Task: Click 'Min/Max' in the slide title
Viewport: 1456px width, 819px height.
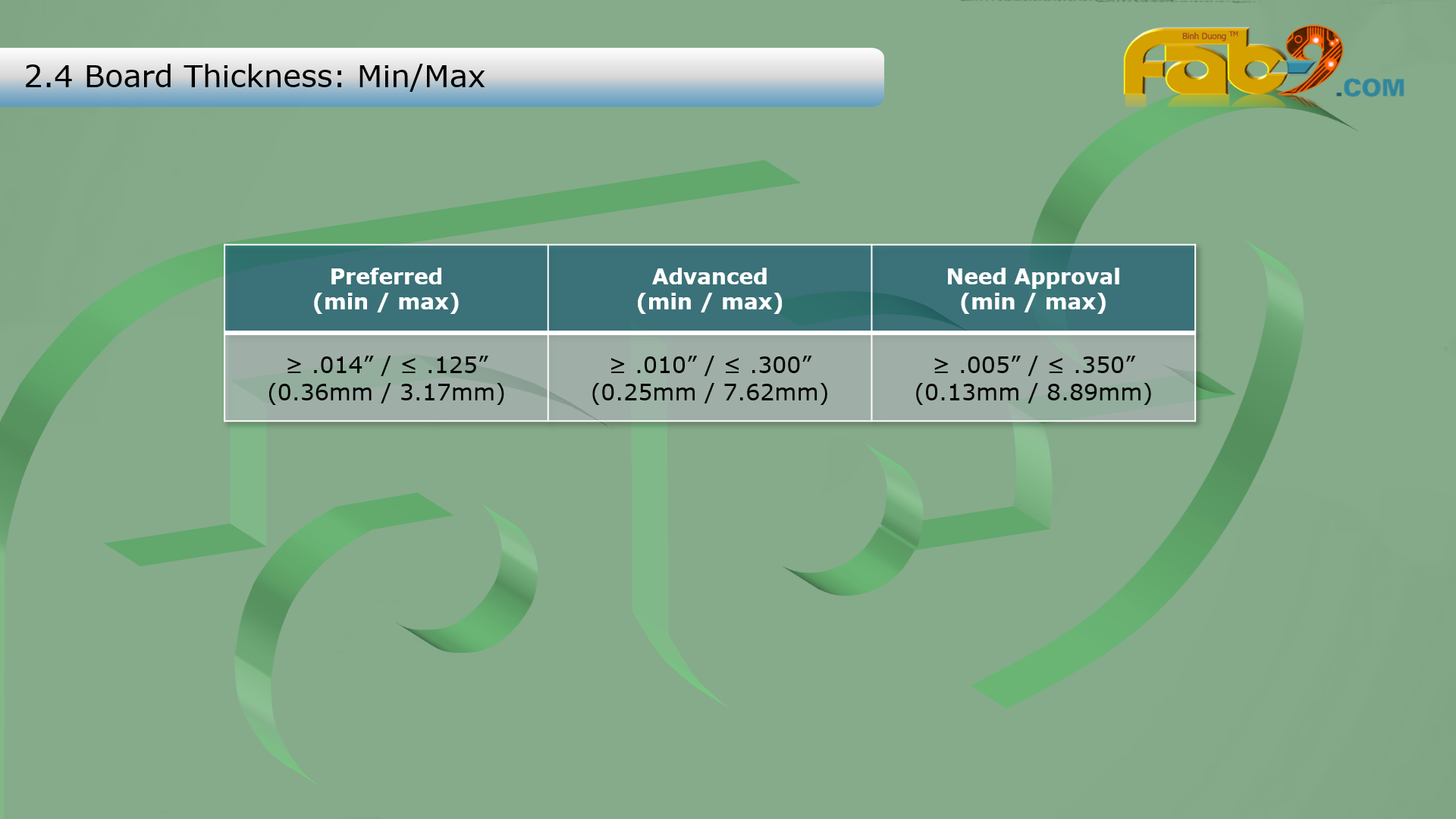Action: pyautogui.click(x=421, y=77)
